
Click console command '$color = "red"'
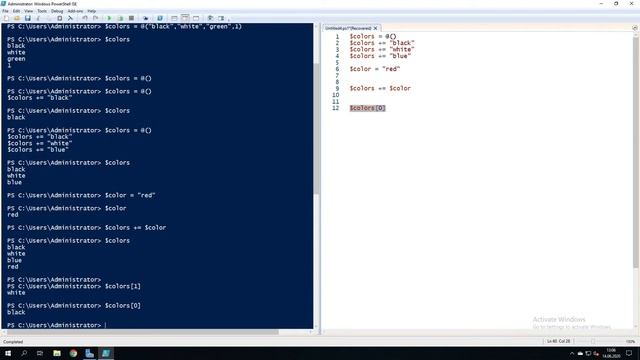tap(130, 195)
